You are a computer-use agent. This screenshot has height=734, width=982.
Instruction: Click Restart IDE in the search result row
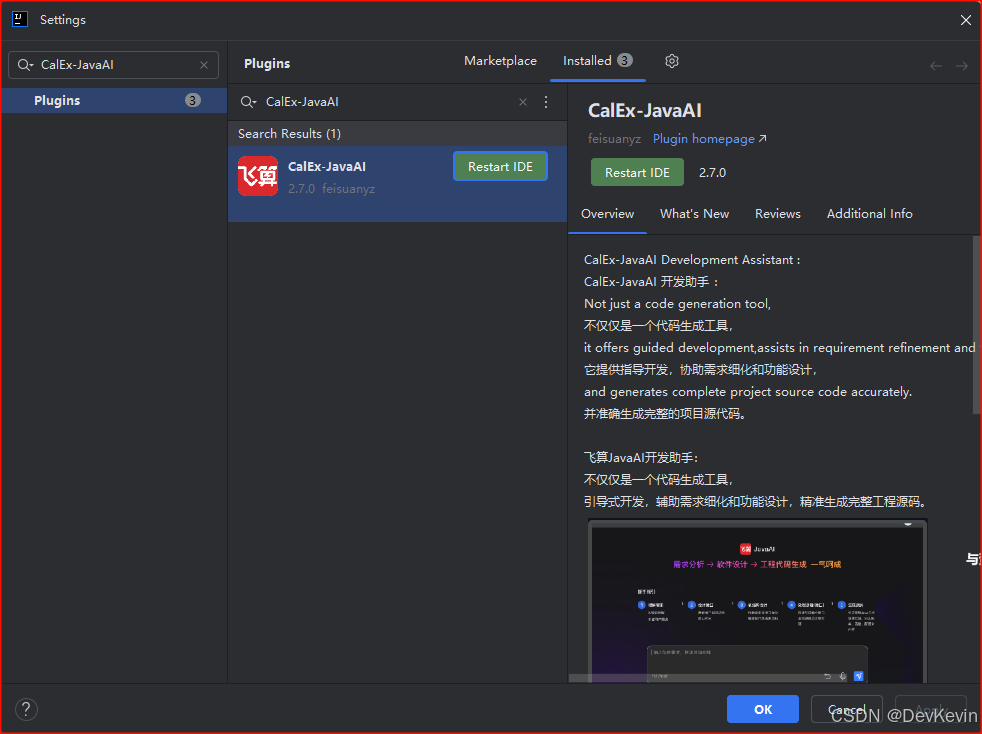click(500, 167)
